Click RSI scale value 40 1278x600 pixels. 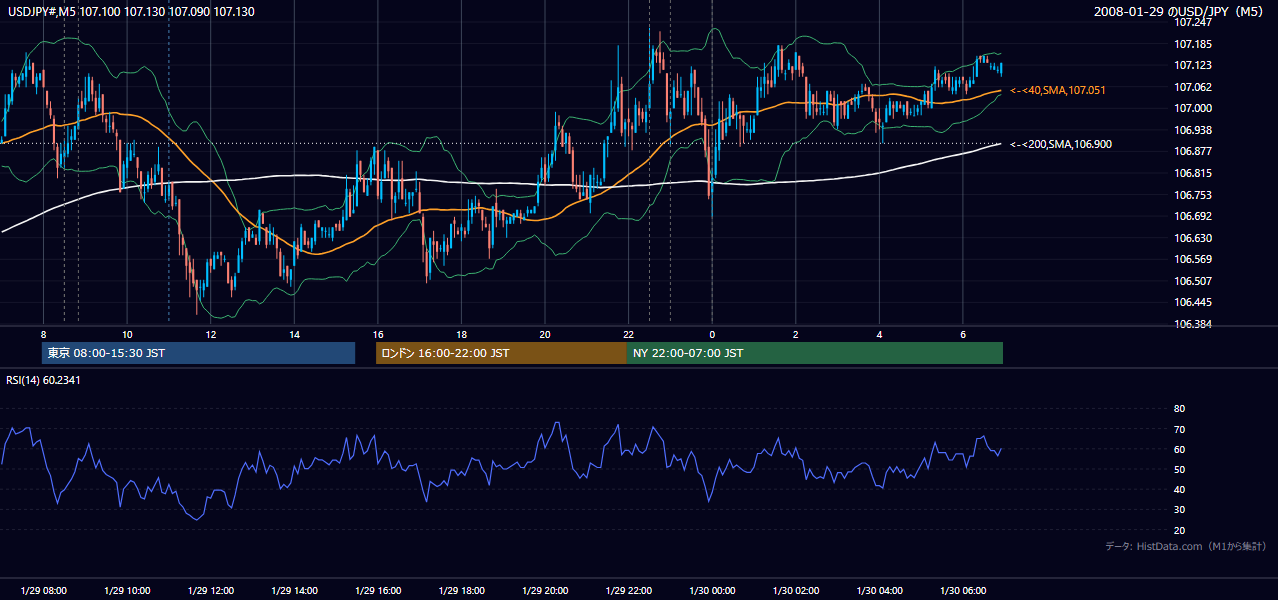click(x=1179, y=489)
